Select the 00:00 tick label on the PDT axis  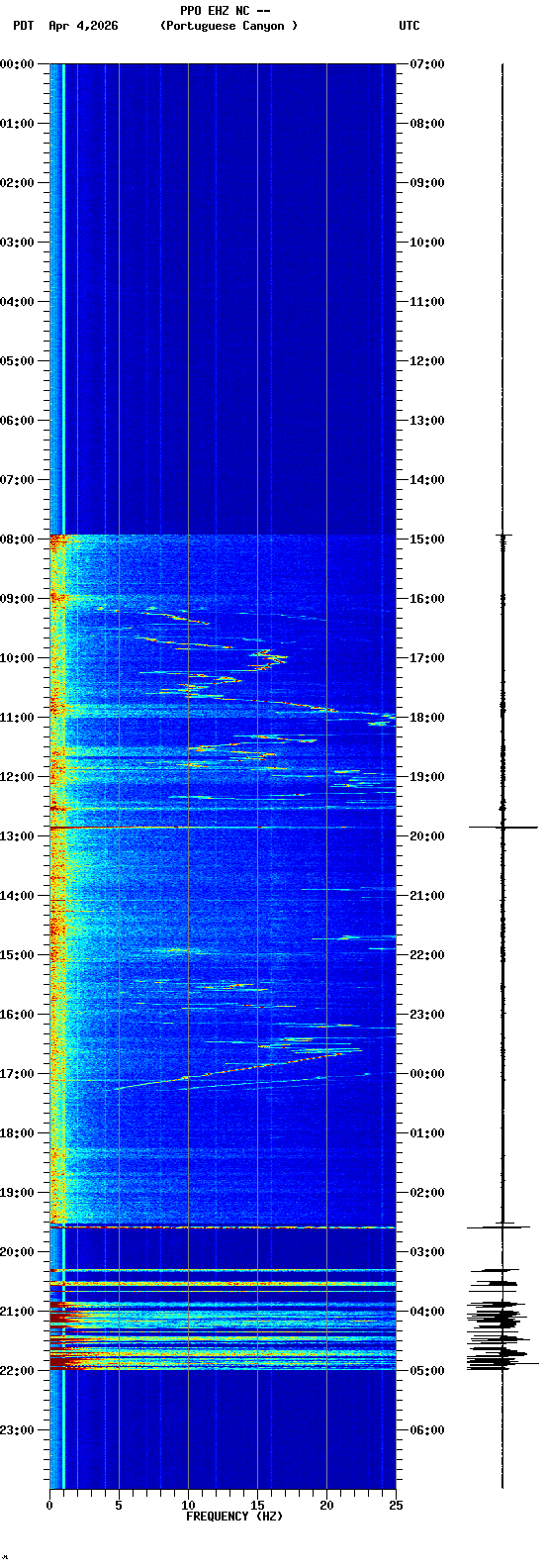18,64
